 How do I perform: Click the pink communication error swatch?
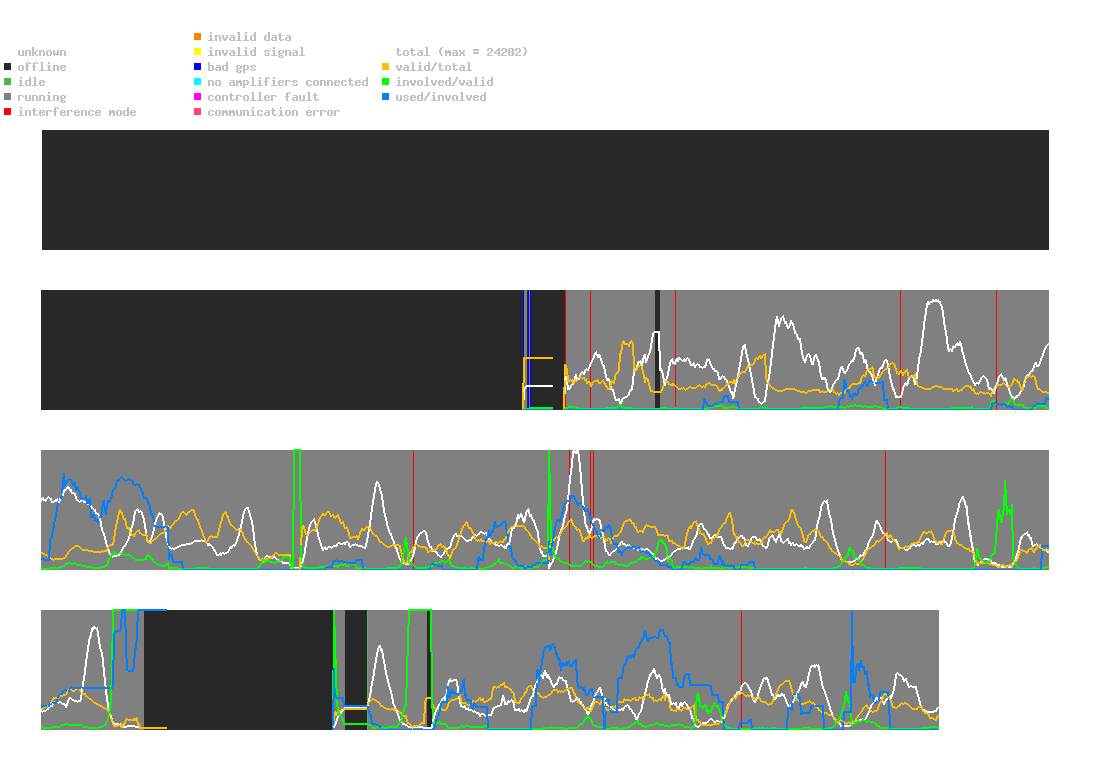point(198,112)
